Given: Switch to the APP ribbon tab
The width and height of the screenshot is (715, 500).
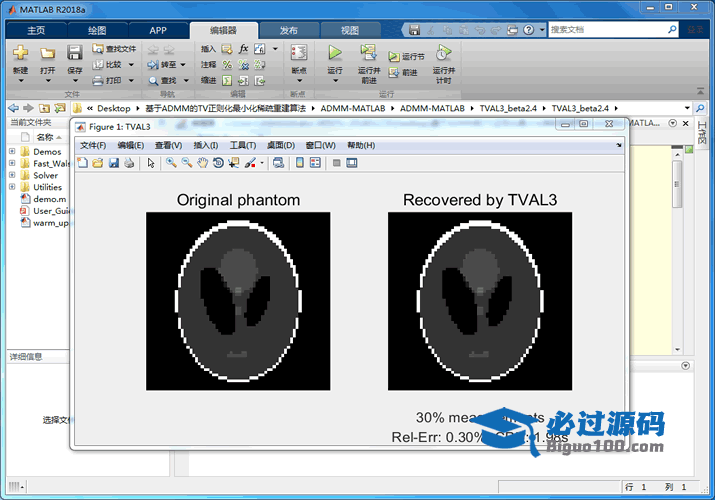Looking at the screenshot, I should (158, 31).
